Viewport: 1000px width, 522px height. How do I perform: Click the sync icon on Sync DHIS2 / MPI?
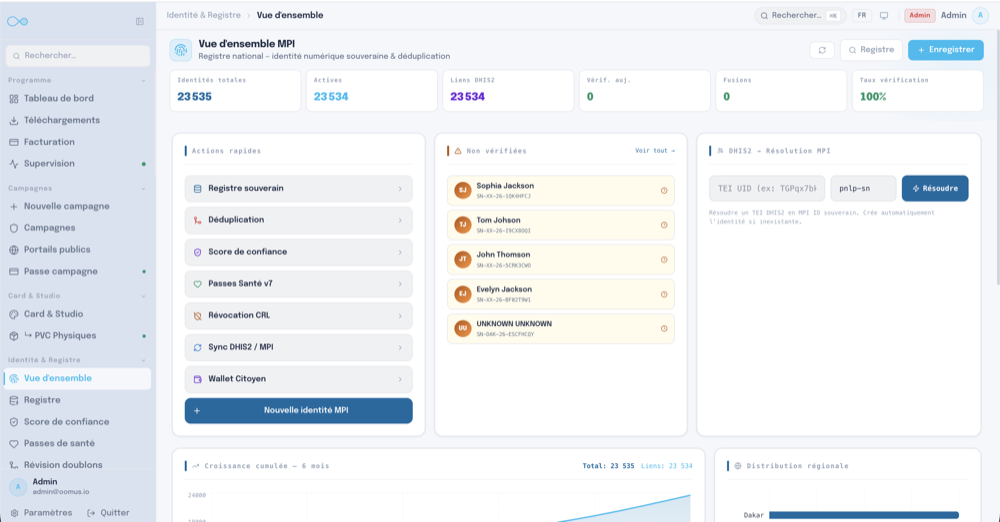[197, 348]
